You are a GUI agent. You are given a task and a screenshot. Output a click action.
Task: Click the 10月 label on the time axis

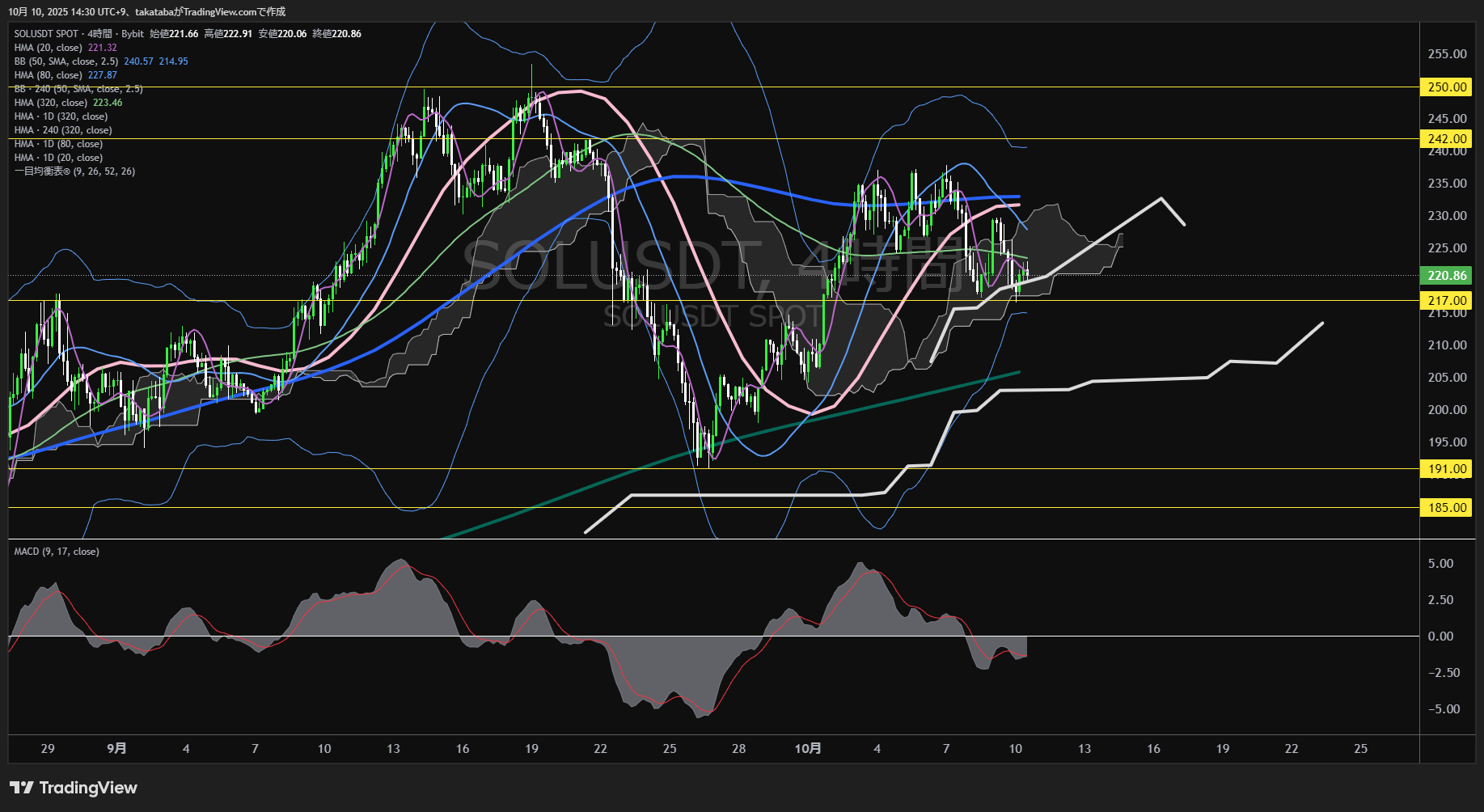click(807, 749)
